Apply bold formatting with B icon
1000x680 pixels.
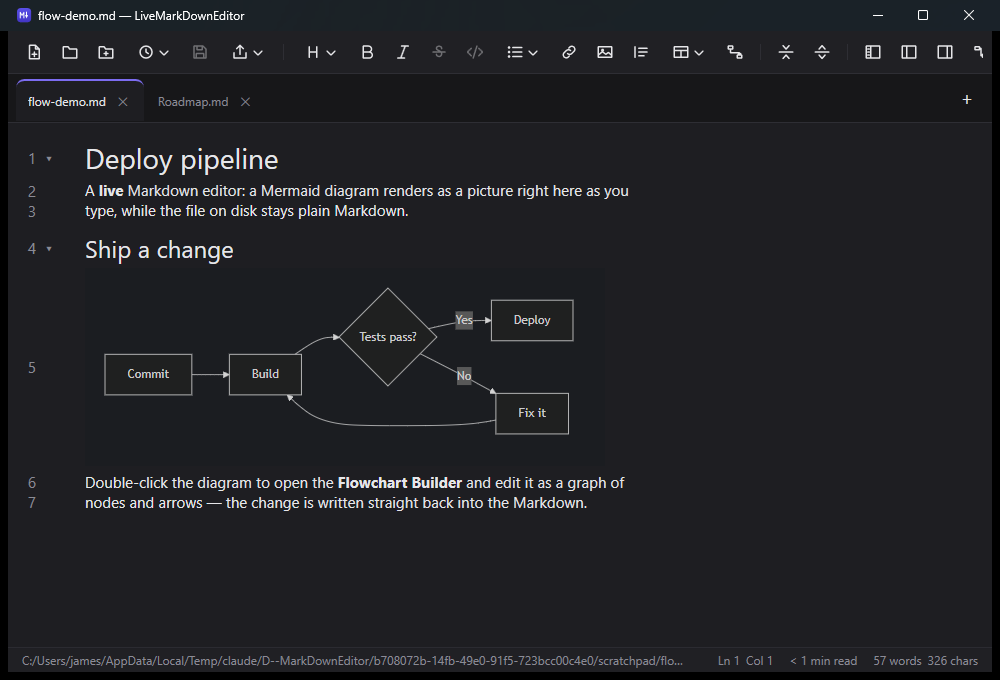coord(367,52)
